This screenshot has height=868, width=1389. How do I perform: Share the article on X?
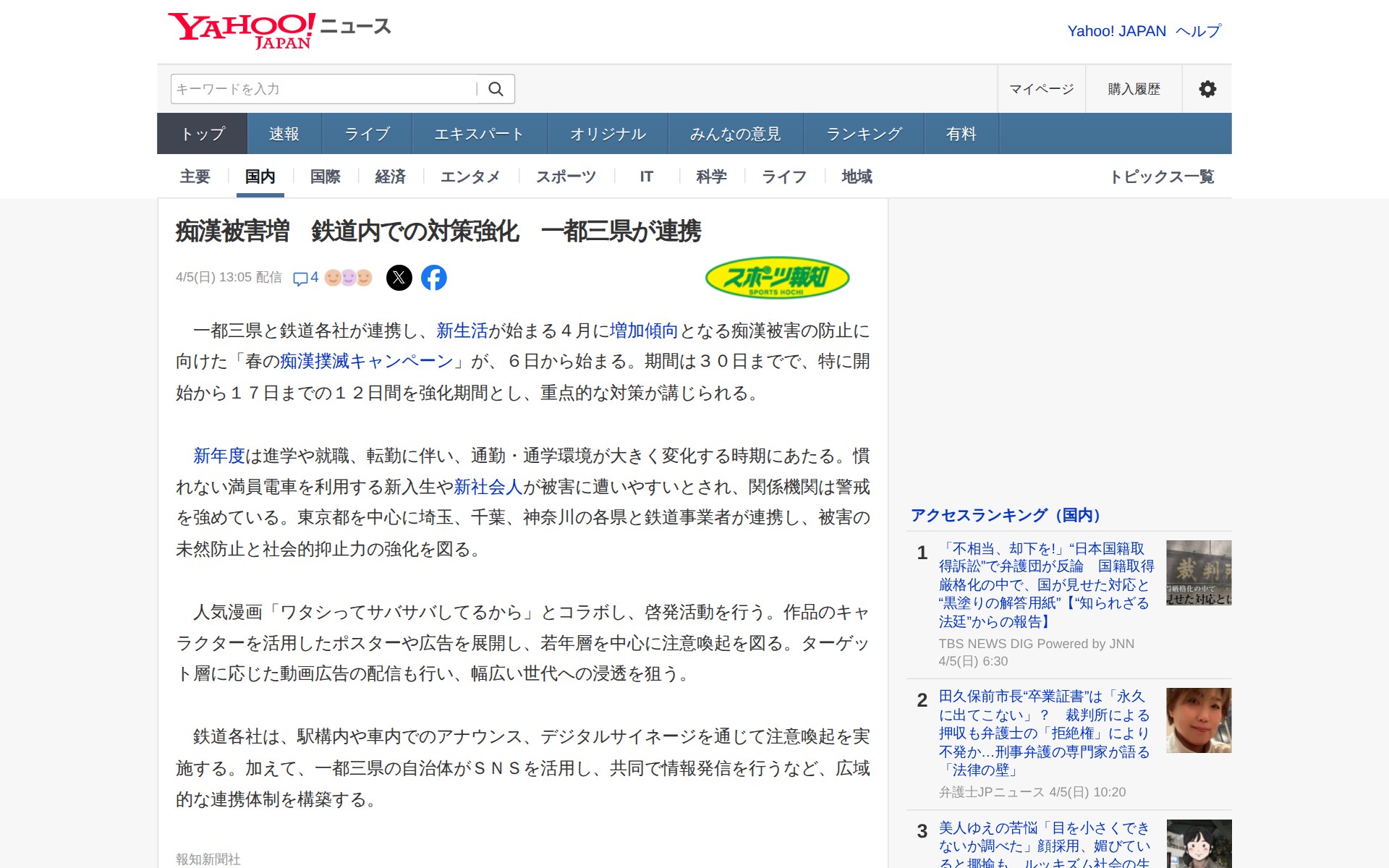(399, 277)
